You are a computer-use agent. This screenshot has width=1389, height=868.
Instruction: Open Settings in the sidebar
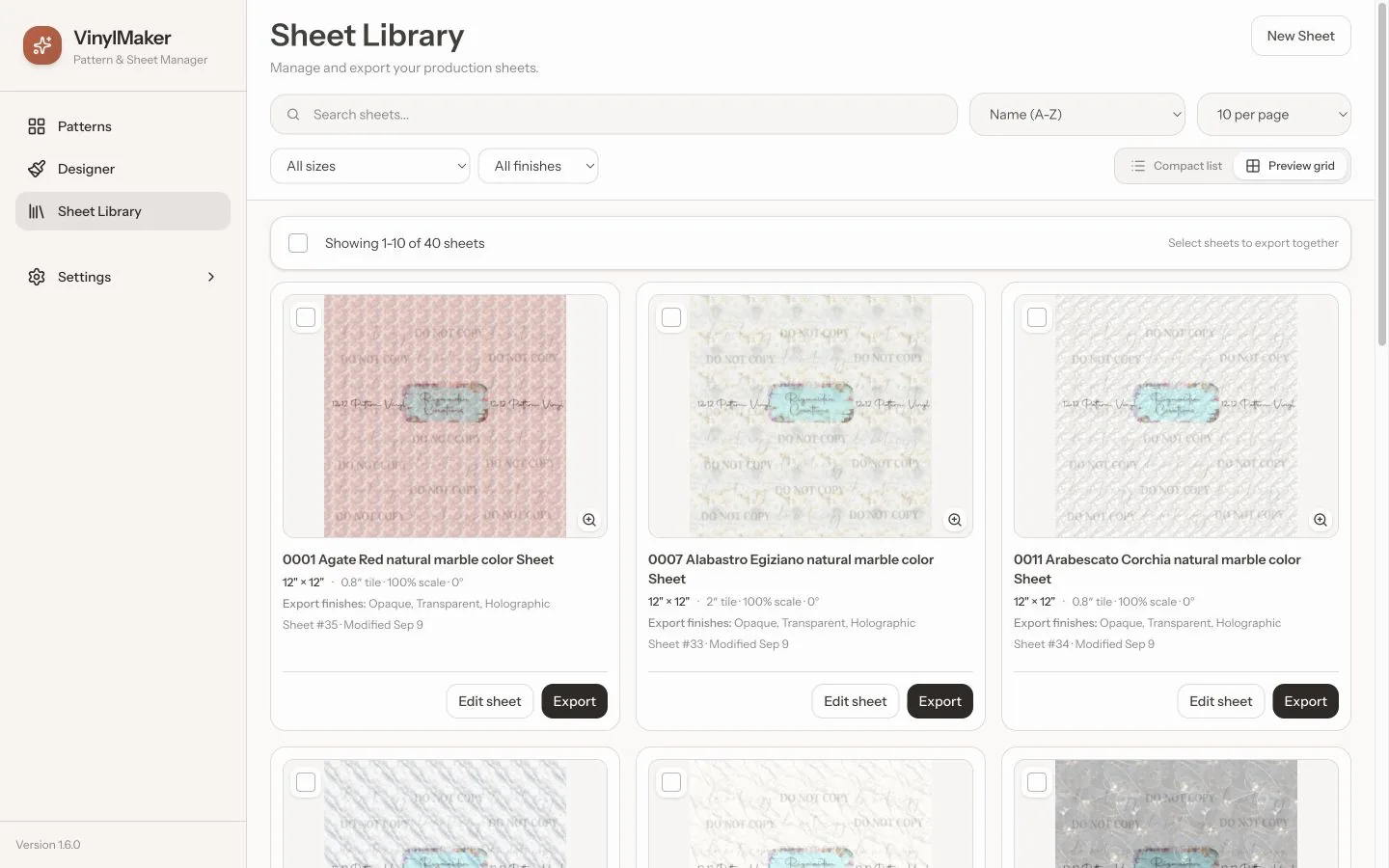click(x=123, y=277)
